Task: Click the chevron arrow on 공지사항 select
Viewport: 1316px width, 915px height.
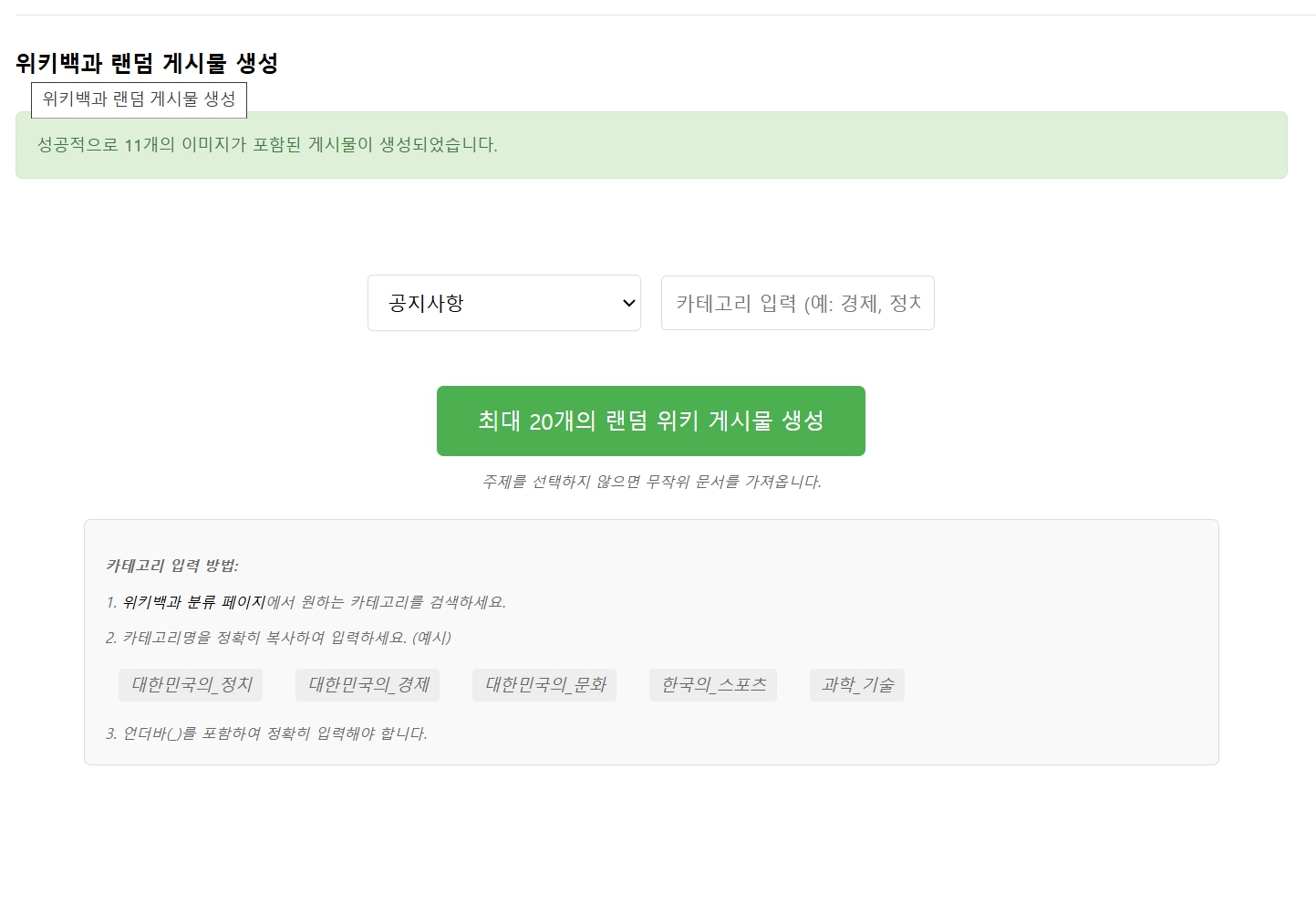Action: 628,303
